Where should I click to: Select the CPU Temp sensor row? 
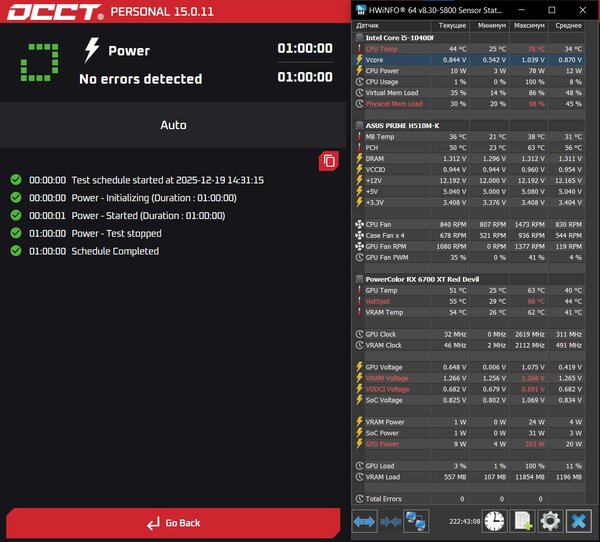point(469,49)
